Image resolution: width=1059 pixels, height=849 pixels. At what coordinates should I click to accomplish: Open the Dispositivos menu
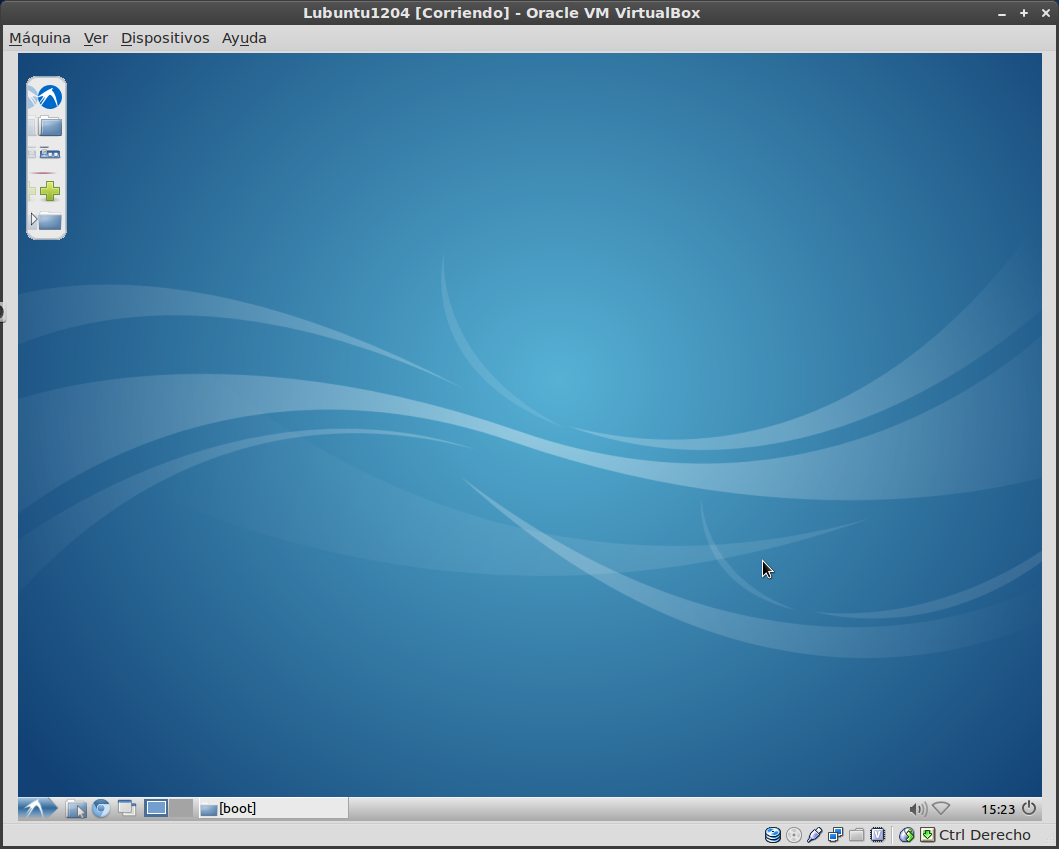(x=165, y=38)
